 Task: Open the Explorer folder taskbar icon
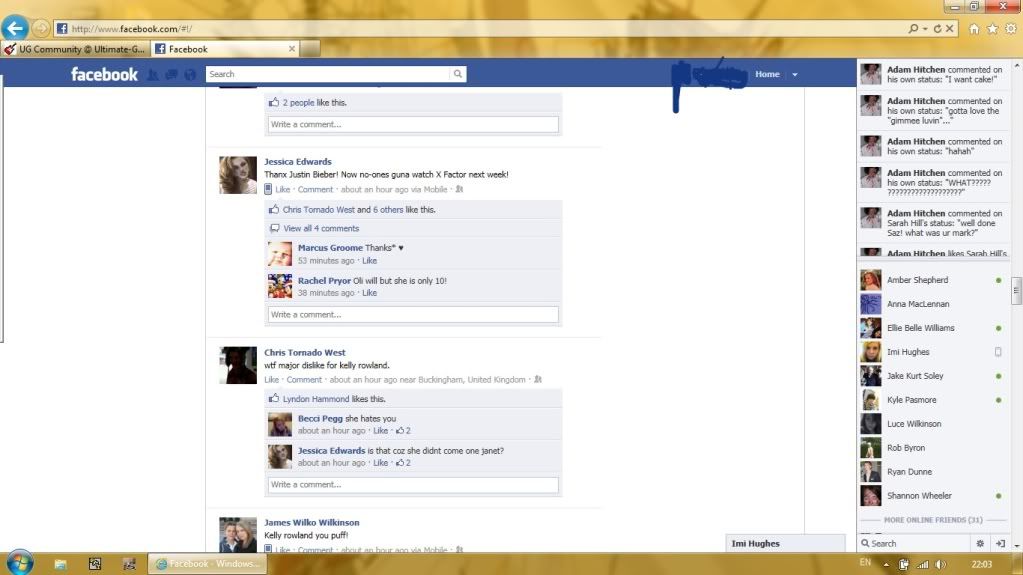(61, 564)
